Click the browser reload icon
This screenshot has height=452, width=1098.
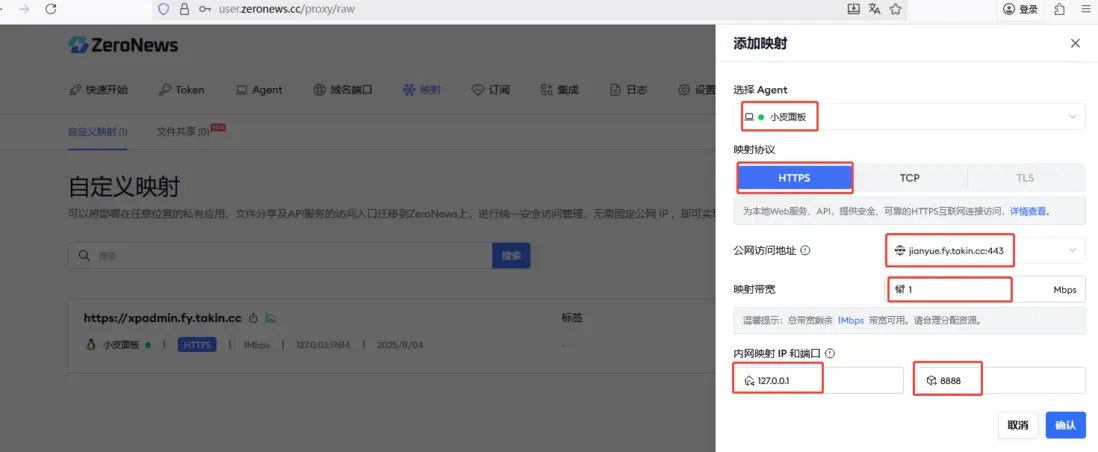point(50,9)
